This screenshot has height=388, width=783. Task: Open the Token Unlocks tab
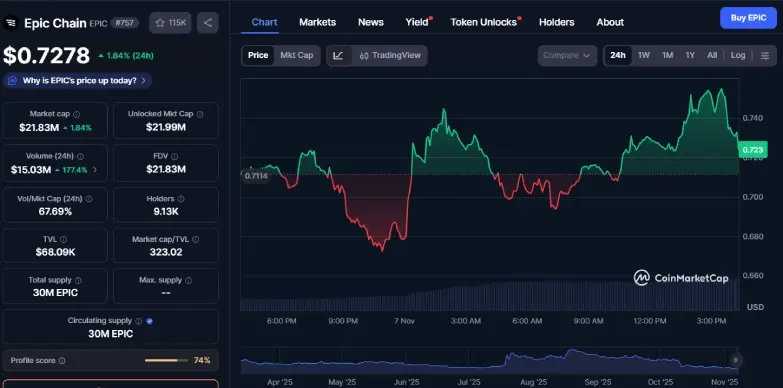click(483, 22)
